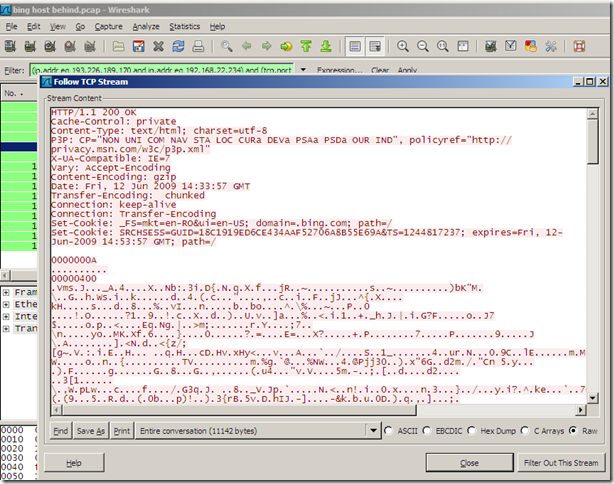Go to a specific packet number
The width and height of the screenshot is (614, 484).
click(x=286, y=46)
